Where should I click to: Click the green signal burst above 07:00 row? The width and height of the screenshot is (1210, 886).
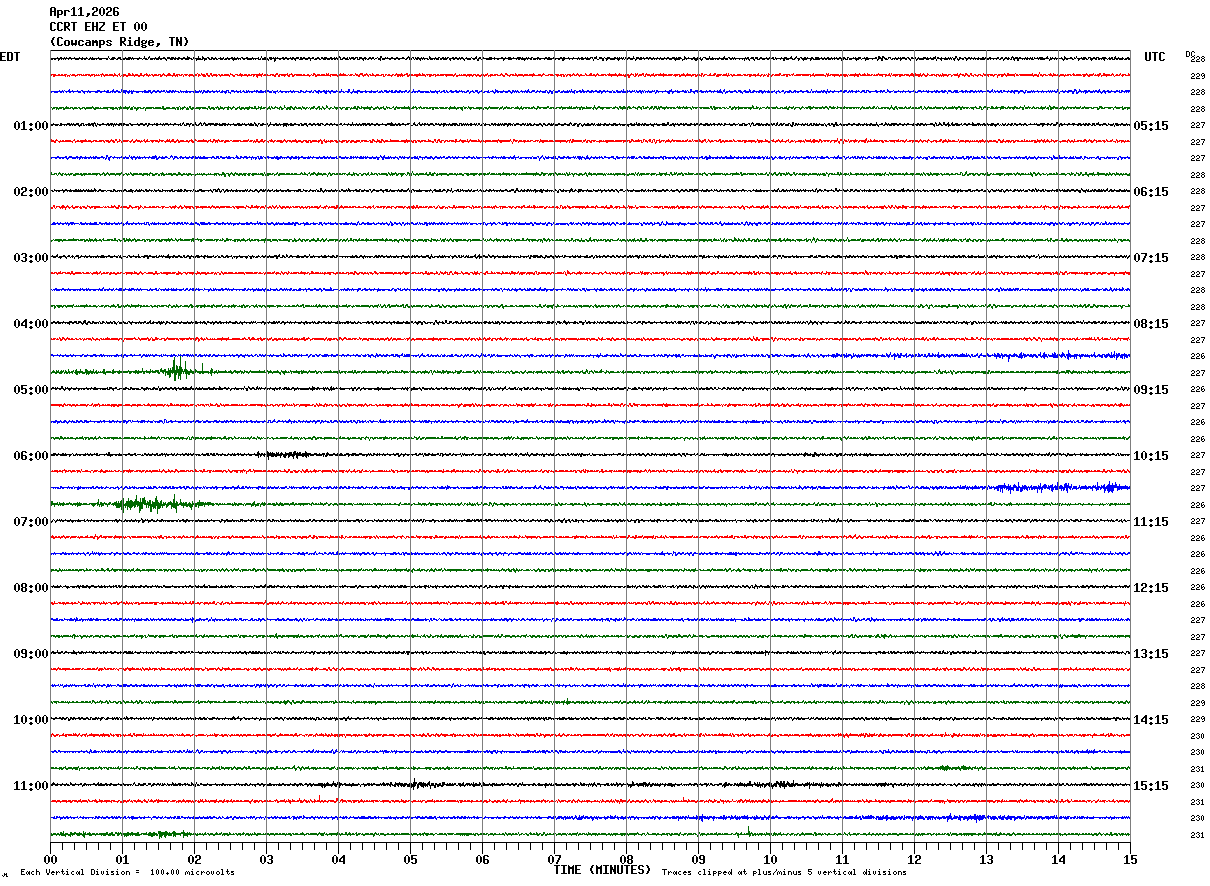(x=152, y=503)
